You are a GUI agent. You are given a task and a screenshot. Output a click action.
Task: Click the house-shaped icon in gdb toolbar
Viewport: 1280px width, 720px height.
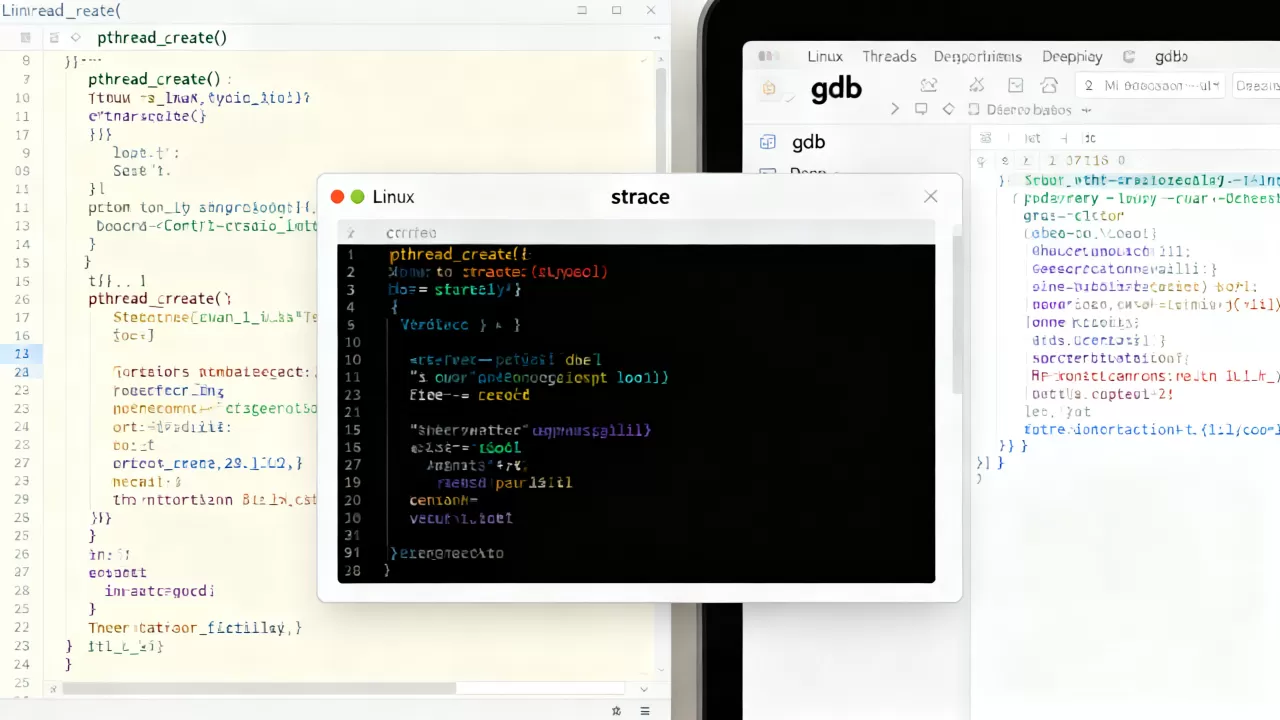coord(1049,86)
